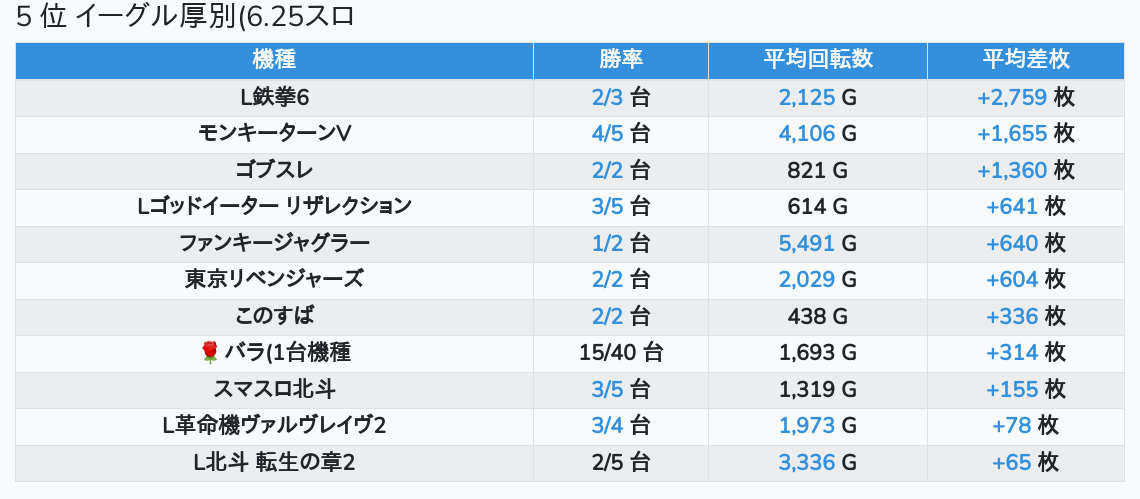Open the 2,029 link for 東京リベンジャーズ
The image size is (1140, 499).
[x=807, y=279]
